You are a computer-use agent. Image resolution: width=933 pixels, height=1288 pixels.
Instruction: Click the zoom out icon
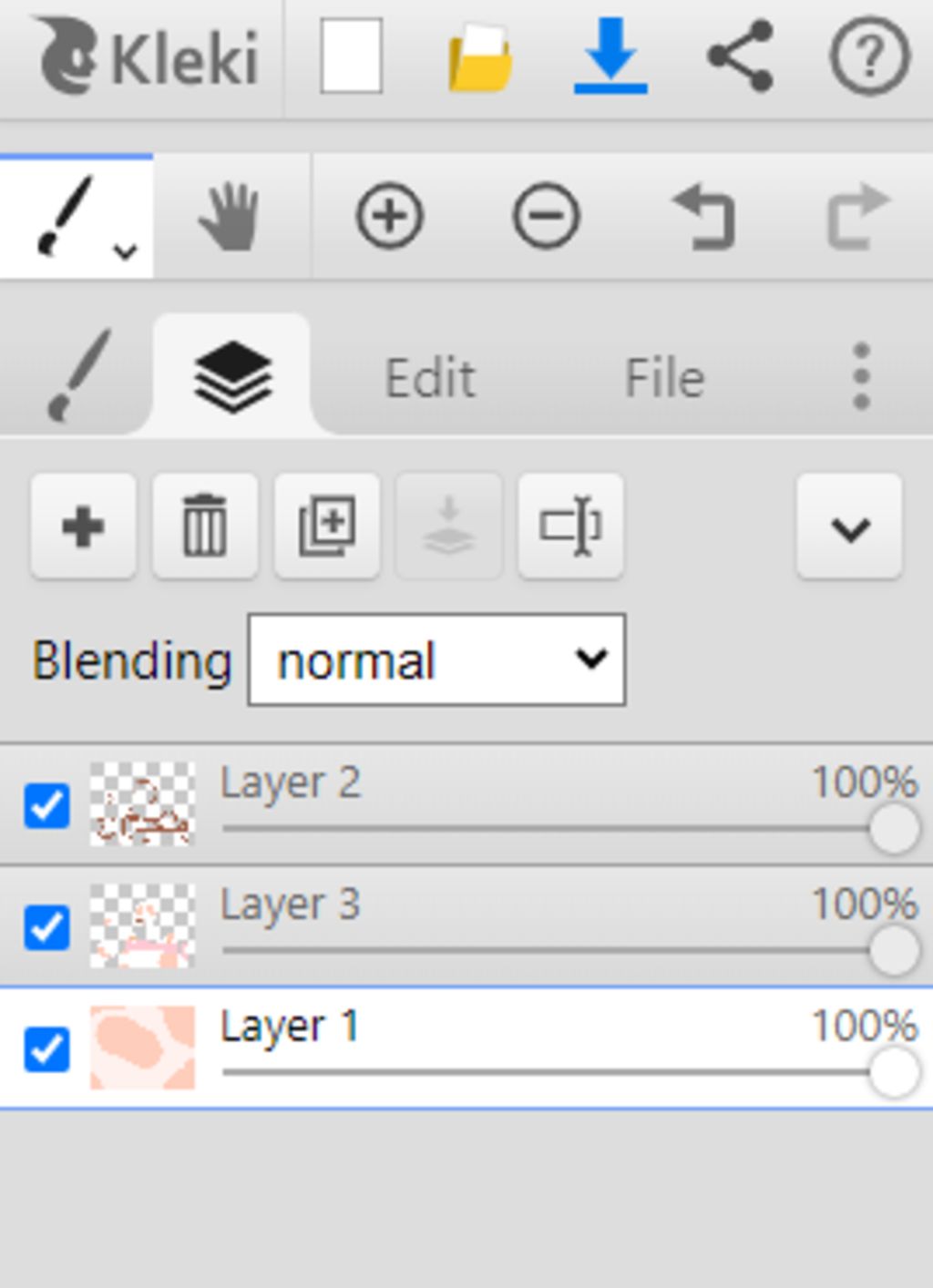pyautogui.click(x=546, y=217)
